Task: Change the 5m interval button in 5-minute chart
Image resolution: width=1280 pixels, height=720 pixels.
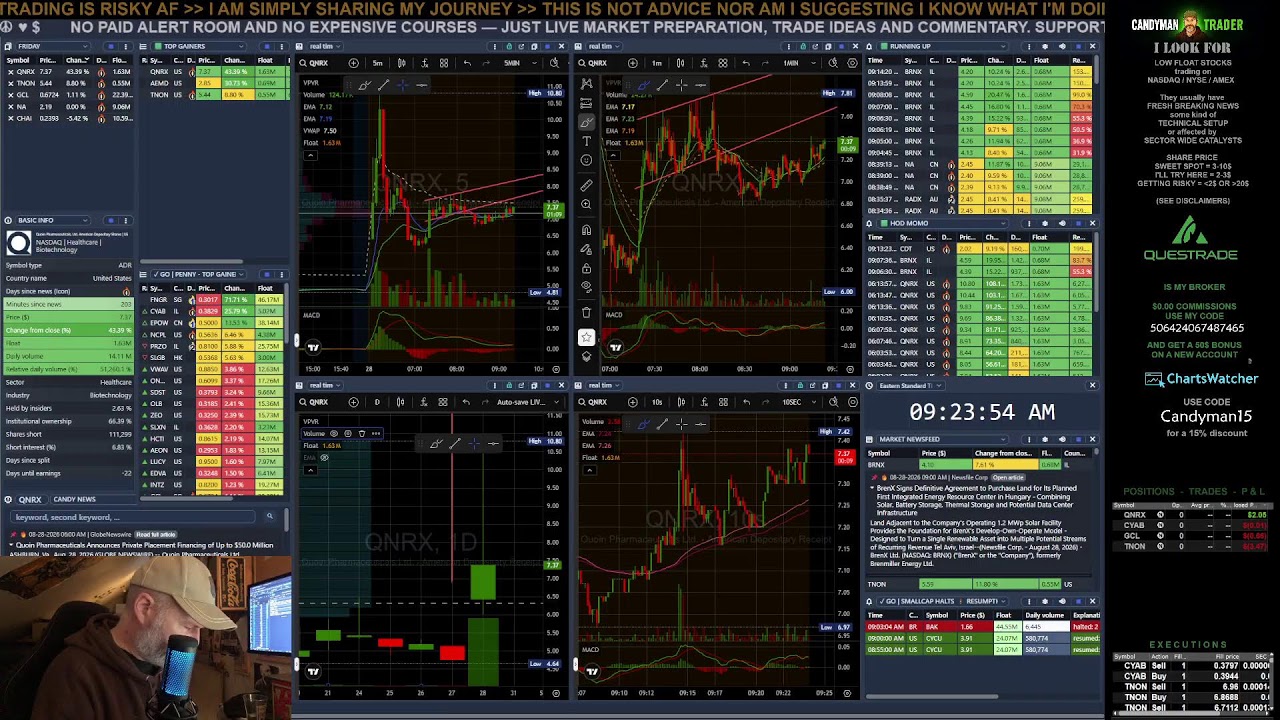Action: coord(378,63)
